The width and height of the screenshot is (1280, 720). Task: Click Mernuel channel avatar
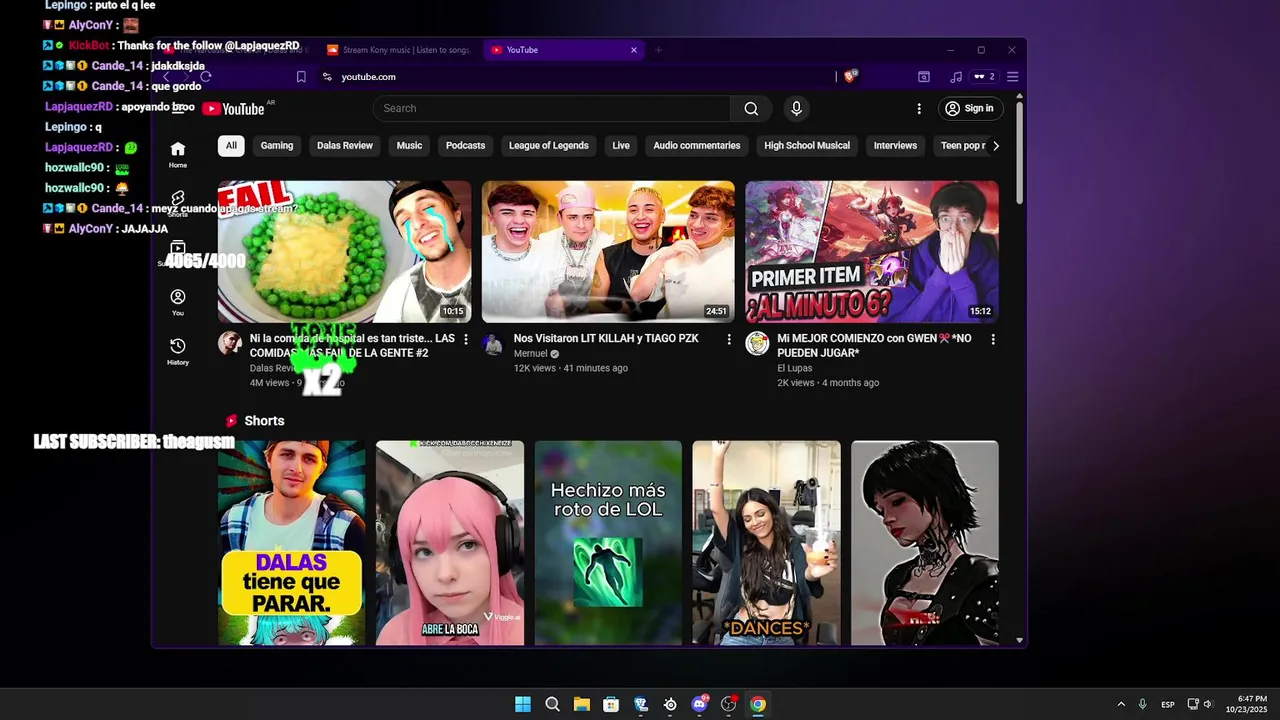click(493, 344)
